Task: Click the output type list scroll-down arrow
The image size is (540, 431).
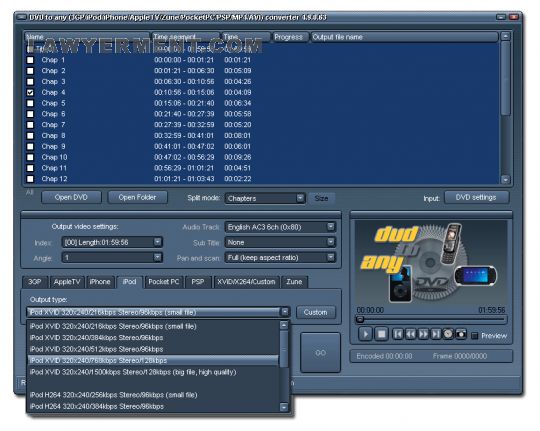Action: point(284,407)
